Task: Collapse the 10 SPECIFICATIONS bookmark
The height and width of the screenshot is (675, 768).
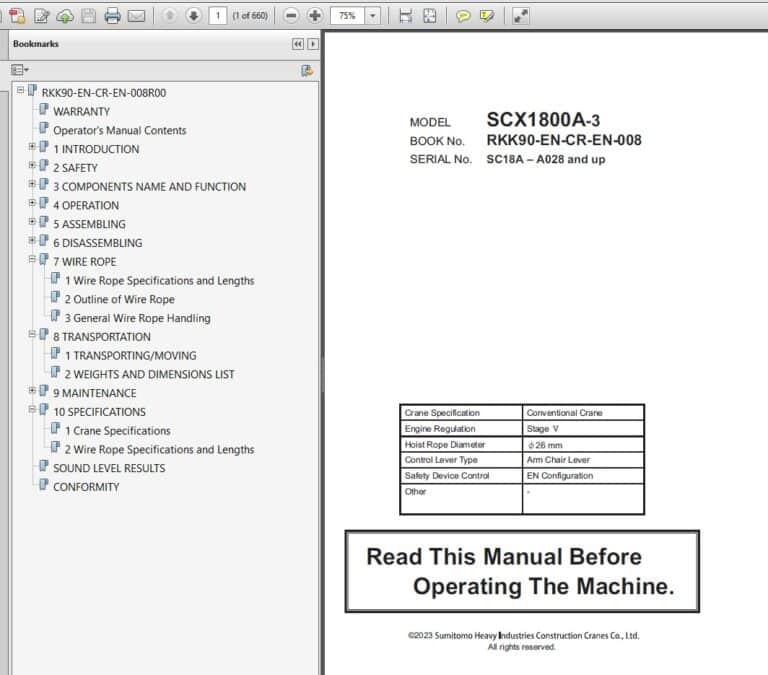Action: (x=32, y=410)
